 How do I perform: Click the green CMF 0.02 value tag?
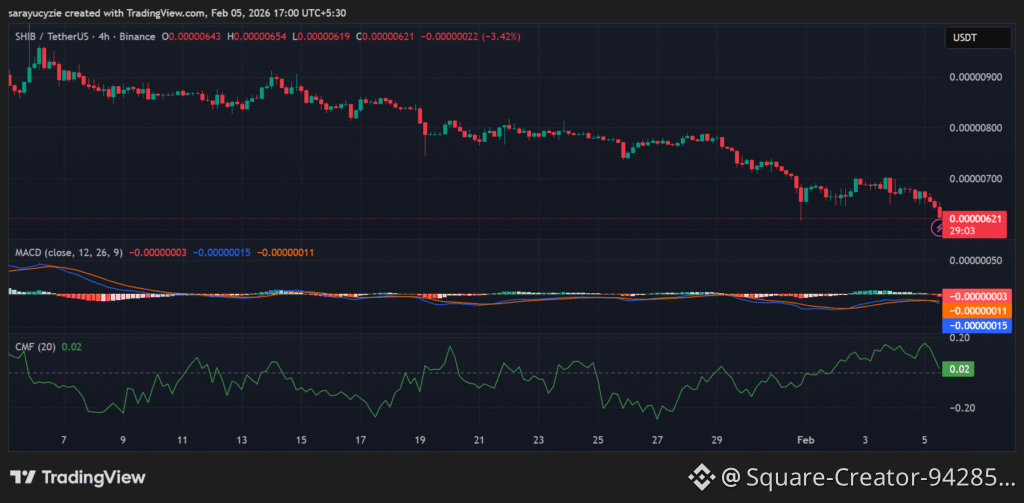pos(959,369)
